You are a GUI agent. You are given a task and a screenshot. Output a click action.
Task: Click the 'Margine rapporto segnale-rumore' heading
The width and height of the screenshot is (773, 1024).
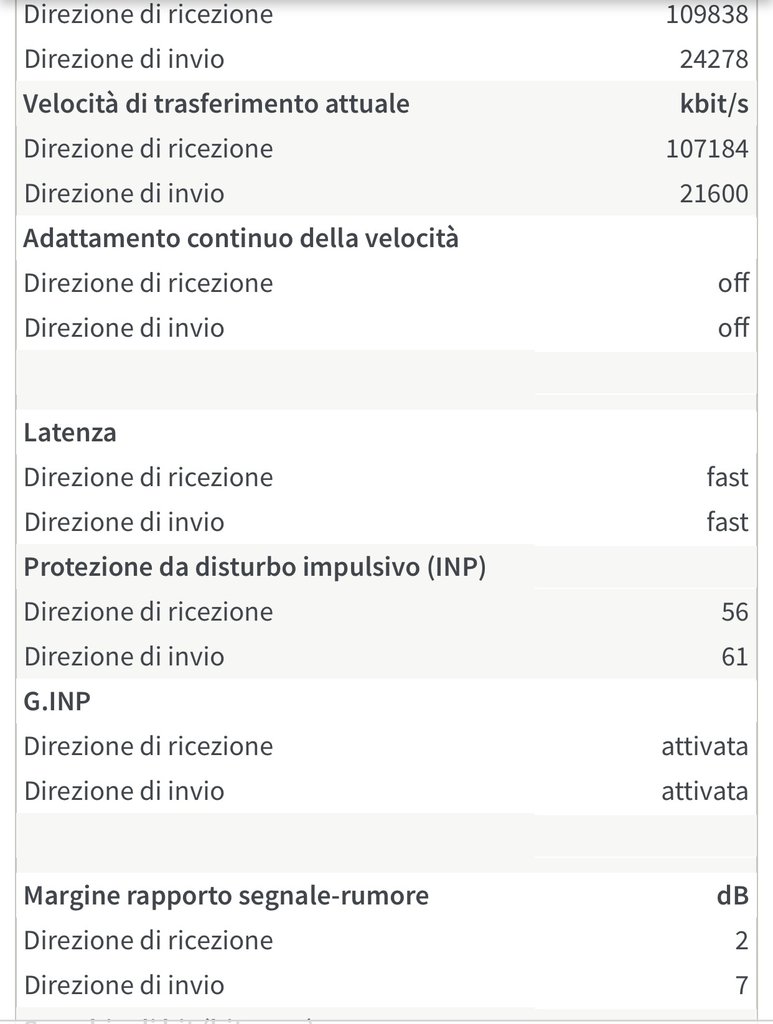click(x=226, y=895)
